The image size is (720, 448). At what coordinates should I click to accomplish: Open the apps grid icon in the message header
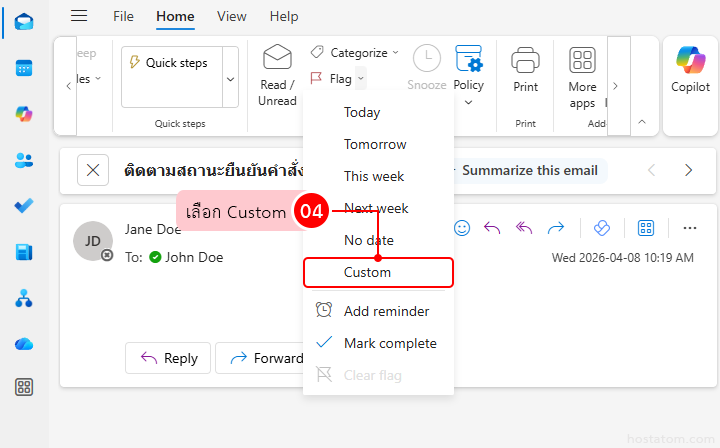pos(646,228)
